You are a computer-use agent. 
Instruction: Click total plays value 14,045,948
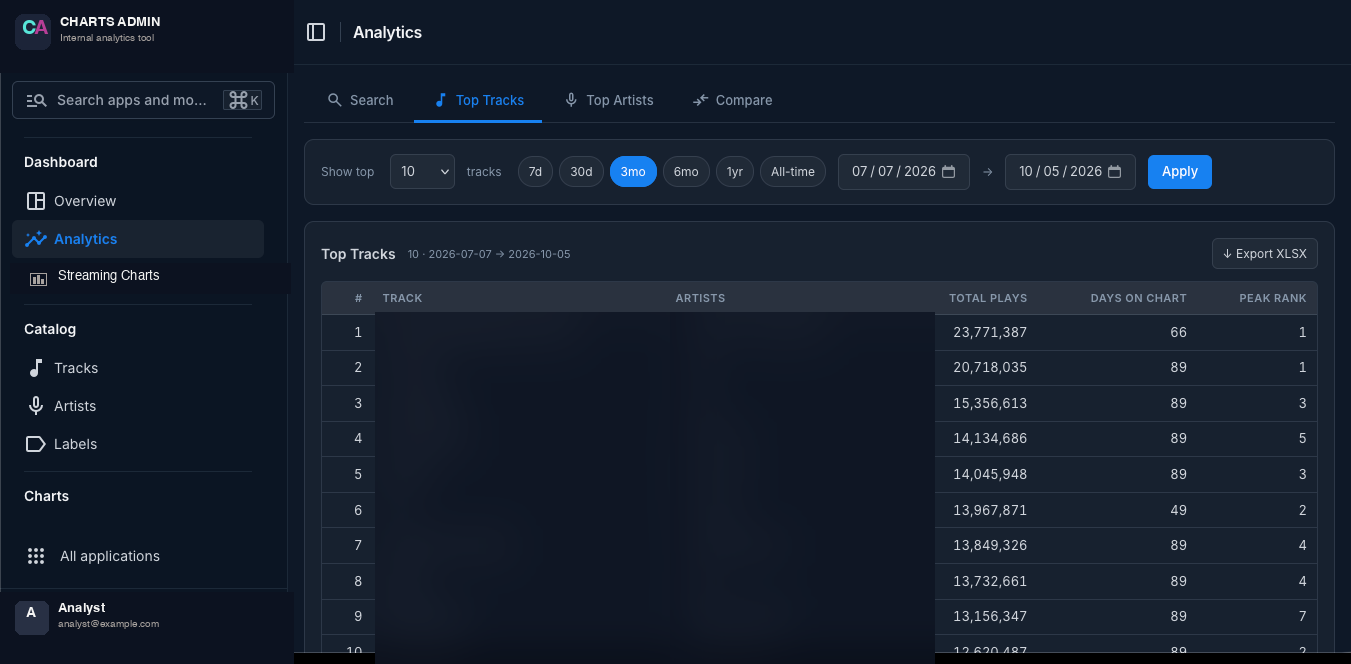[990, 474]
